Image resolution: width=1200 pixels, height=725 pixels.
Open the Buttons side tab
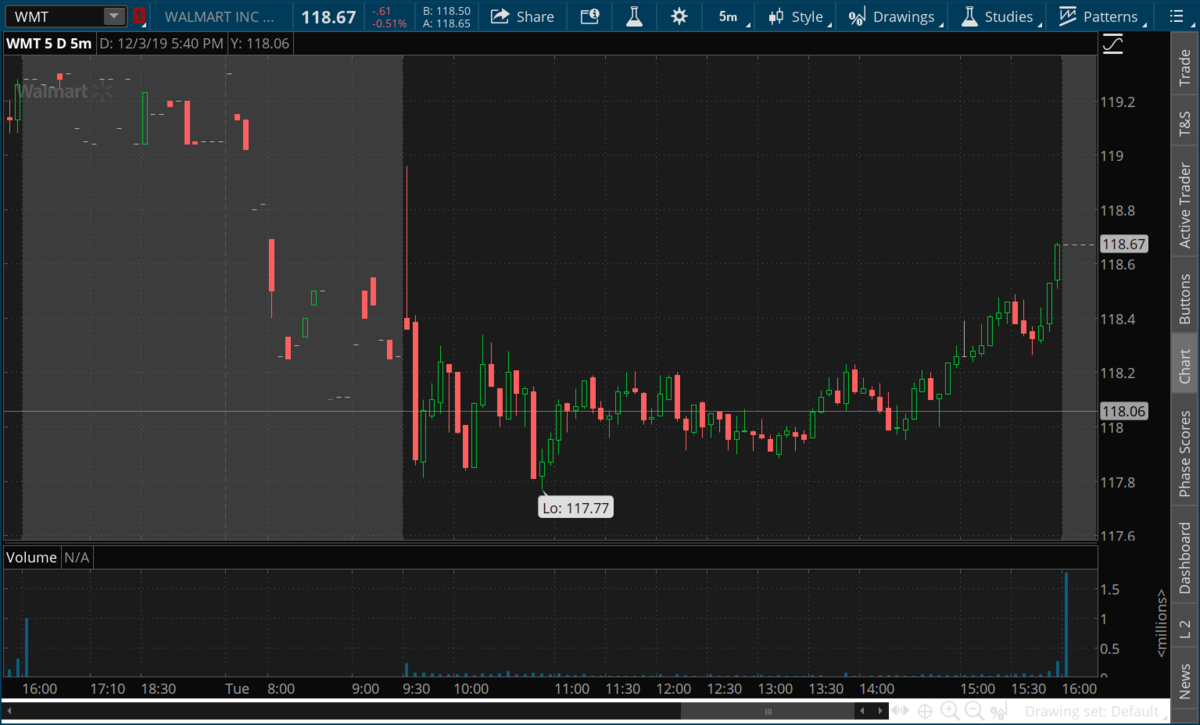point(1185,296)
